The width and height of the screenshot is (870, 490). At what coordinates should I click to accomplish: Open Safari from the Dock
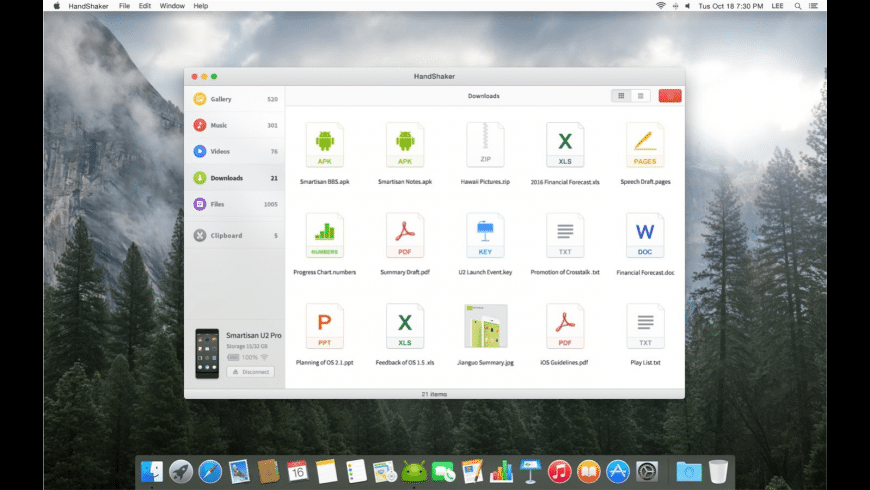(210, 472)
